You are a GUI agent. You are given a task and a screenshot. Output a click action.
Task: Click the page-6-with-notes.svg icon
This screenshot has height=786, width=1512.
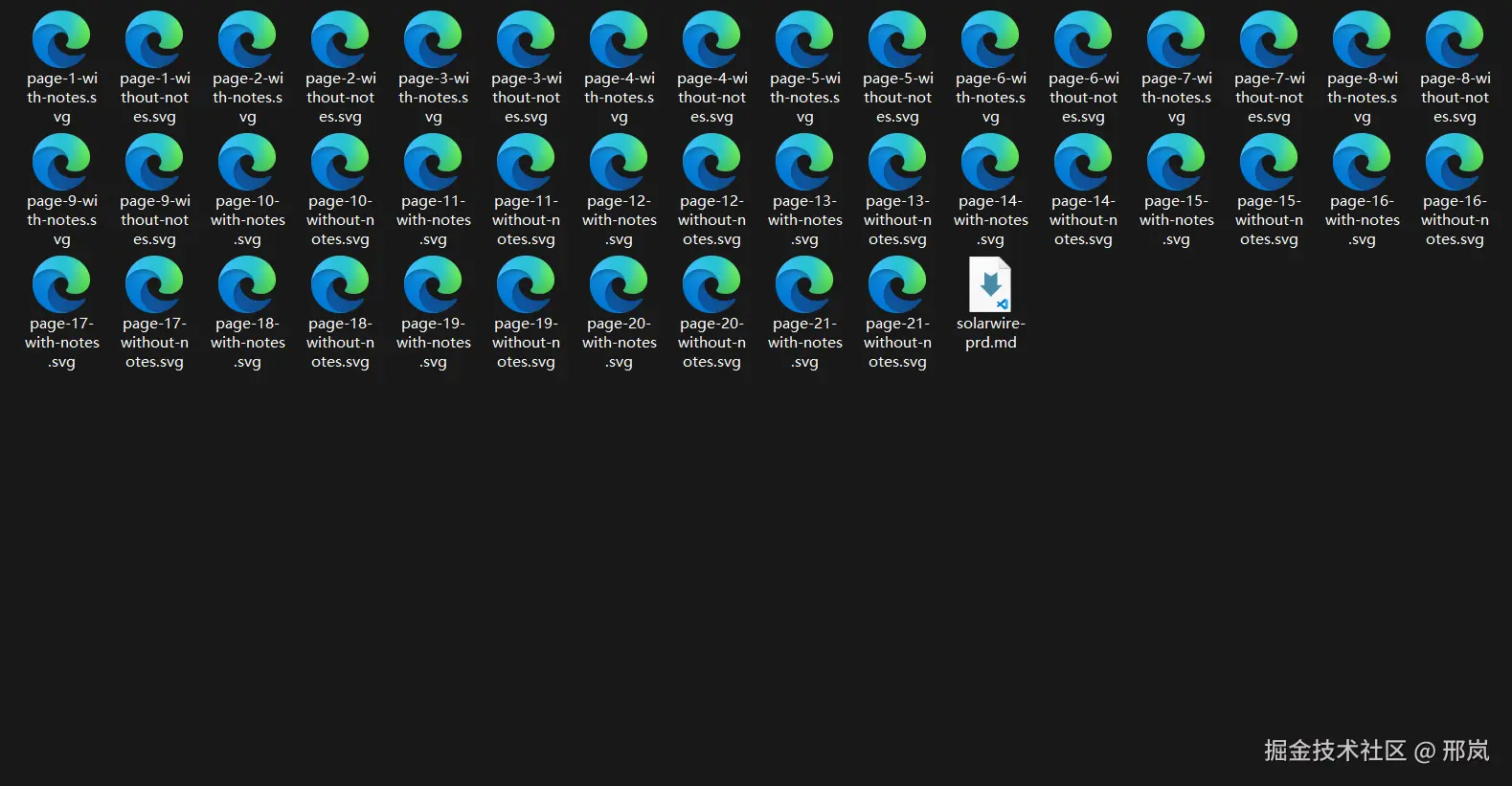tap(990, 39)
